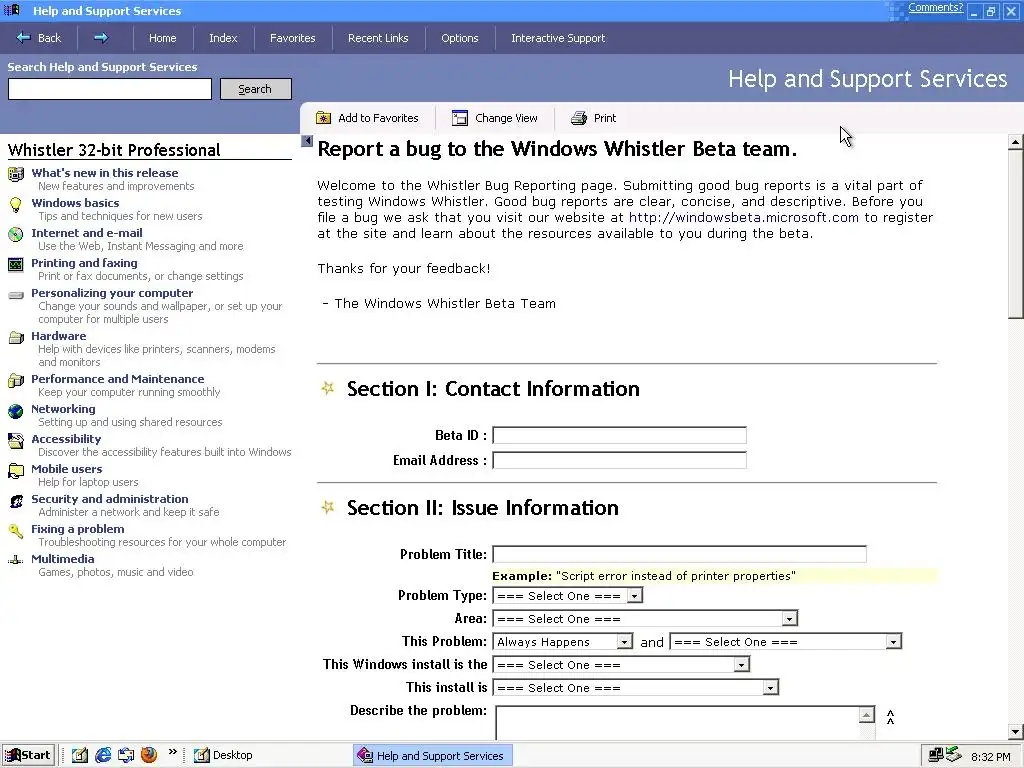Click the Multimedia icon
The width and height of the screenshot is (1024, 768).
point(16,560)
